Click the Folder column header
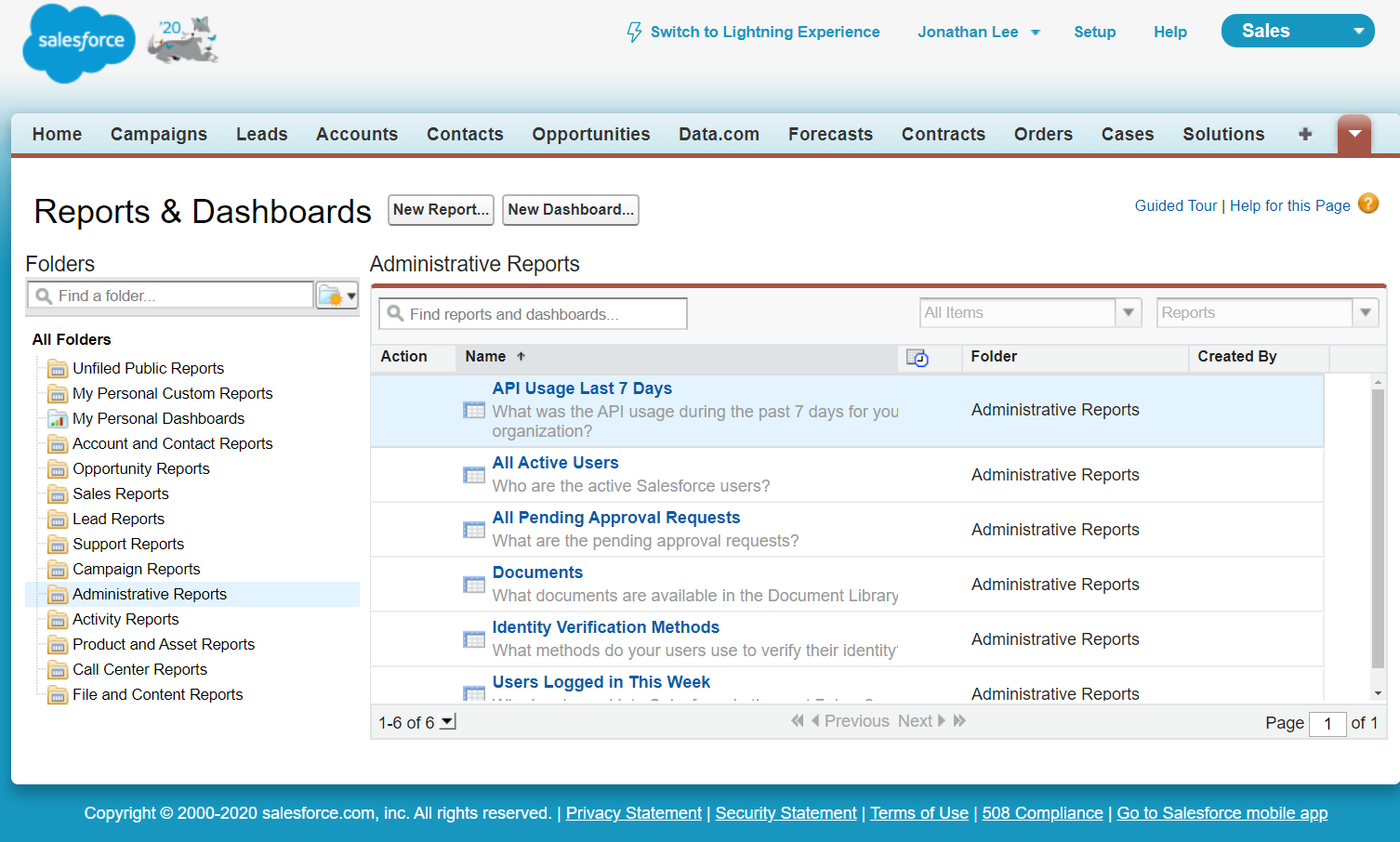 tap(994, 357)
